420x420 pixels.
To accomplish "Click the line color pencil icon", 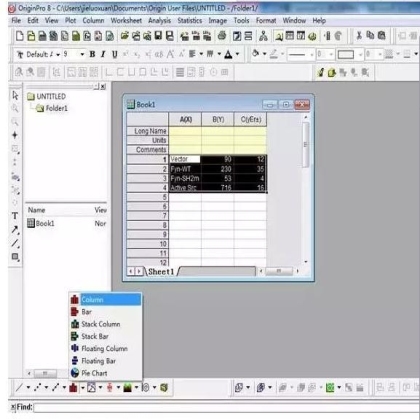I will pos(274,54).
